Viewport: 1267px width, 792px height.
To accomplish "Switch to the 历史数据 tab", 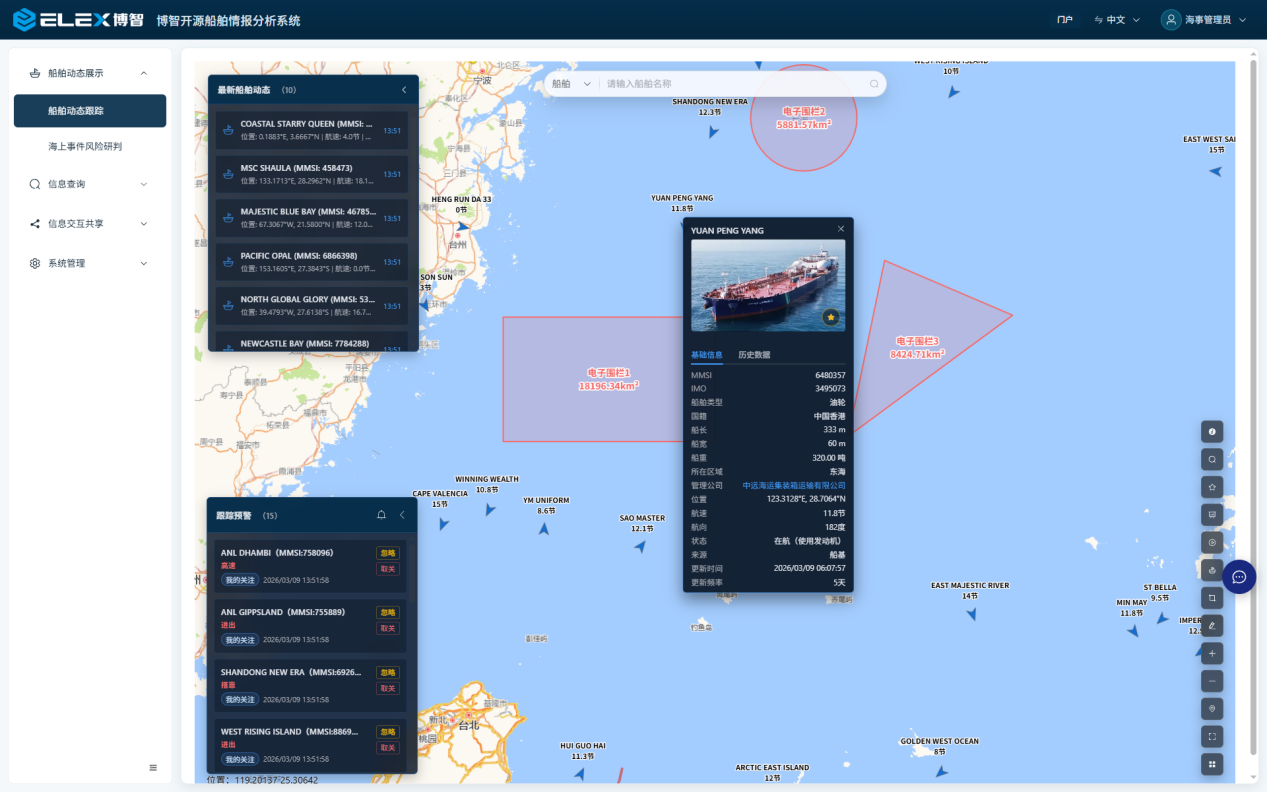I will 754,355.
